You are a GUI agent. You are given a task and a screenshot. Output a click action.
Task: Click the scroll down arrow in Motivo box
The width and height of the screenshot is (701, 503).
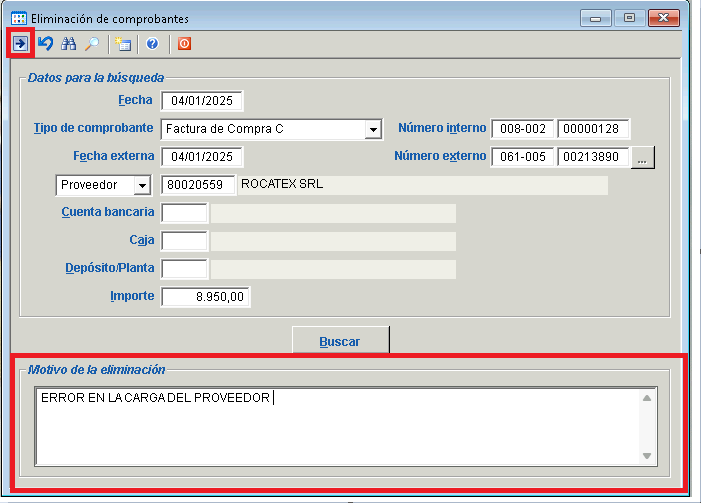[647, 456]
